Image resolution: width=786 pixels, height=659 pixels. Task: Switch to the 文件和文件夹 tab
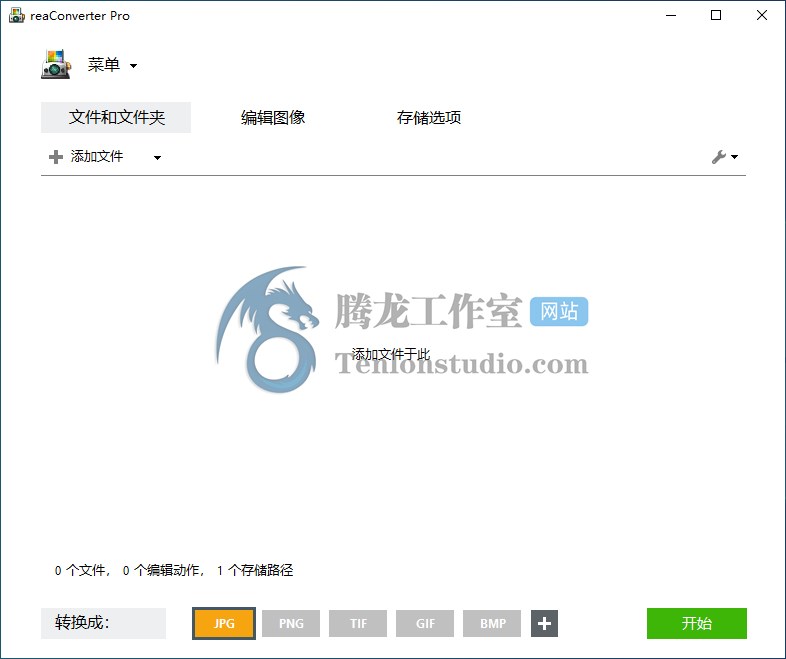click(116, 117)
